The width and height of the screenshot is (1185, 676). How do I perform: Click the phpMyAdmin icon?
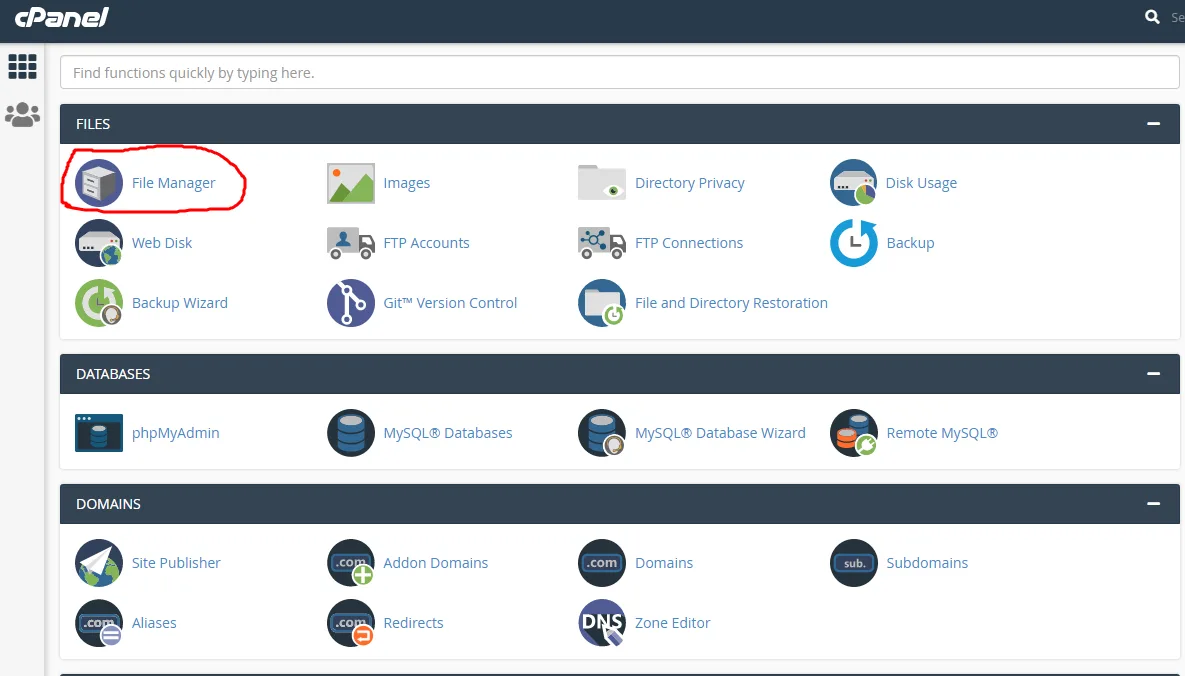pos(98,433)
